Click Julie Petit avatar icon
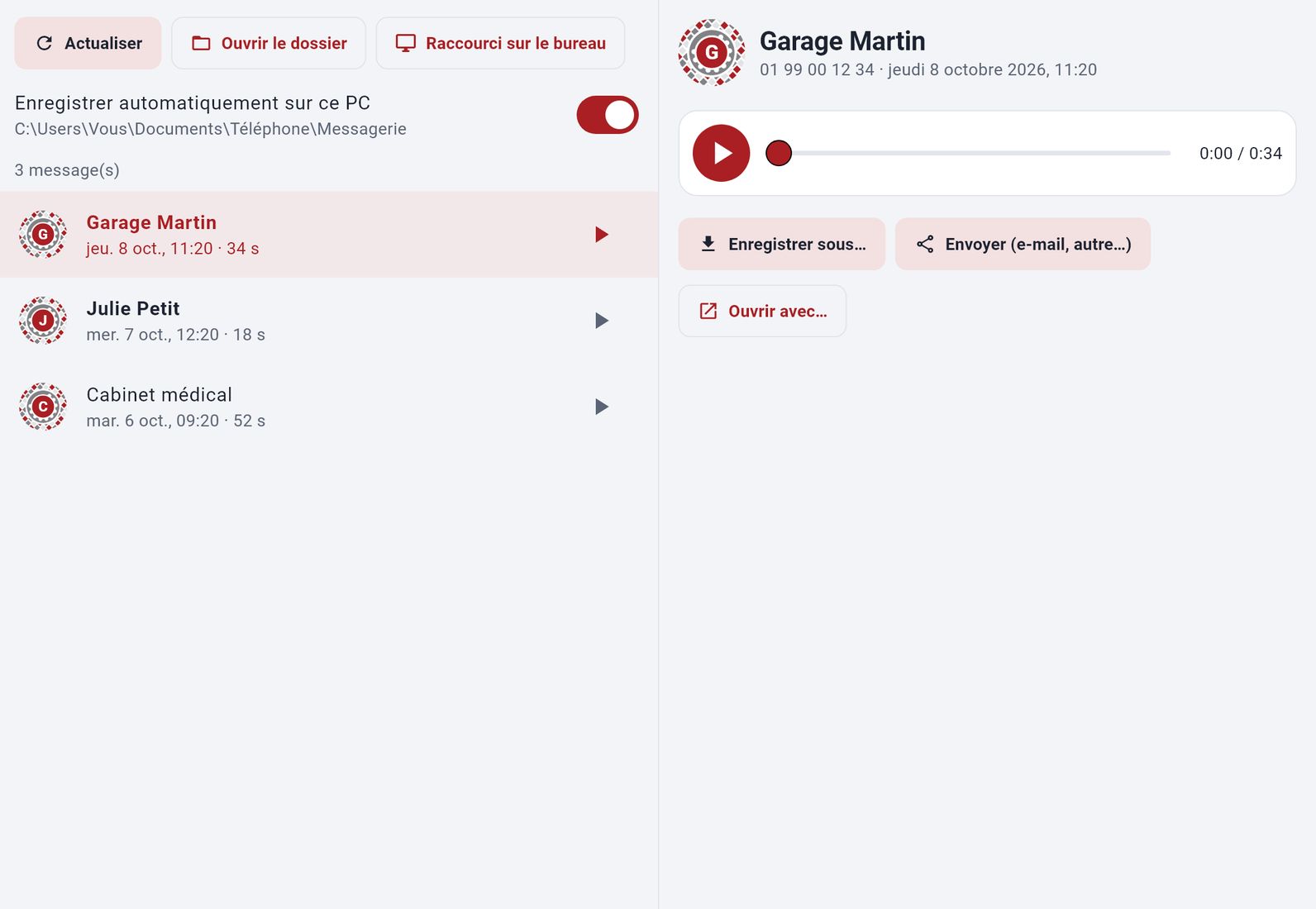Screen dimensions: 1316x909 tap(43, 321)
